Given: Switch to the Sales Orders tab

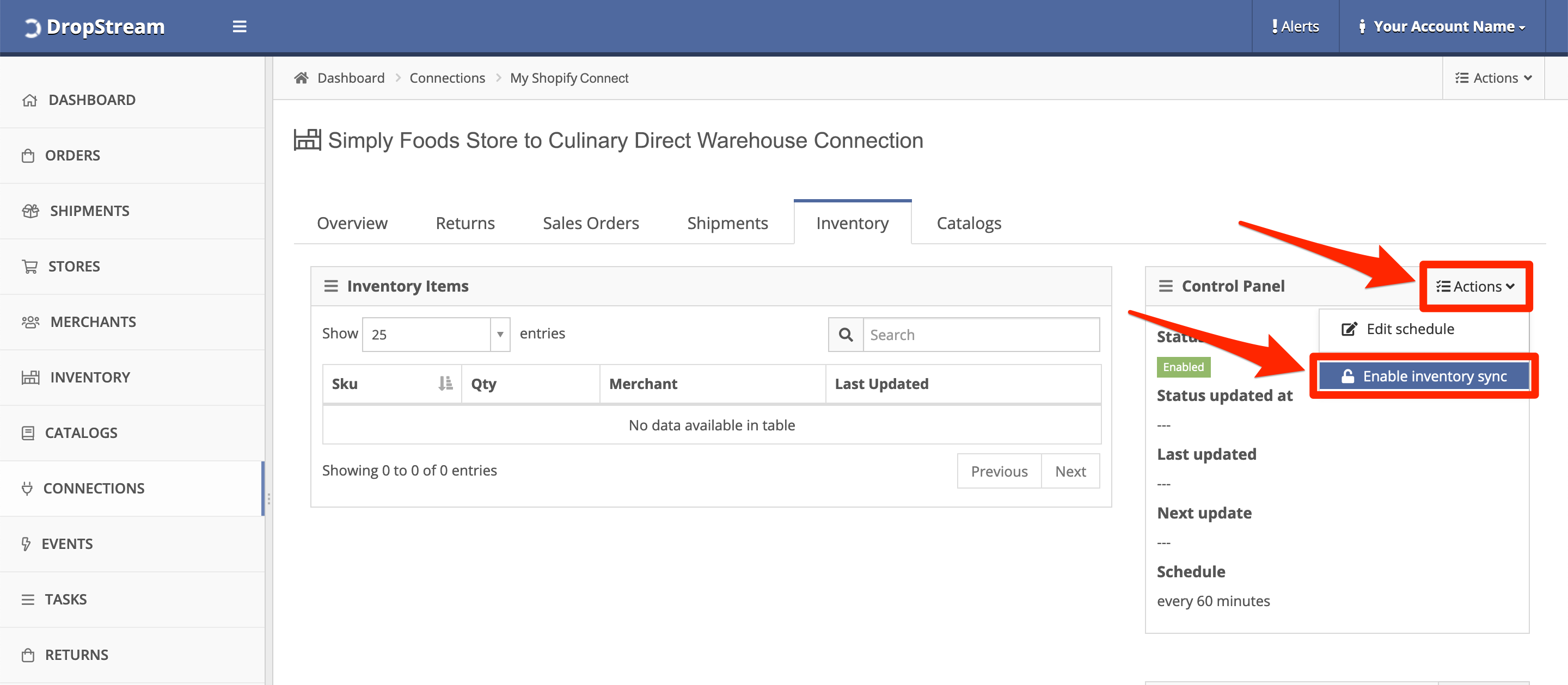Looking at the screenshot, I should point(590,223).
